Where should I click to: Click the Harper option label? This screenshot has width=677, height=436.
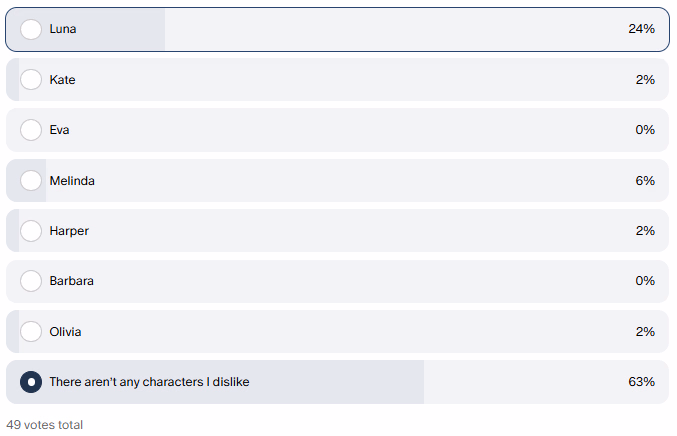[69, 231]
